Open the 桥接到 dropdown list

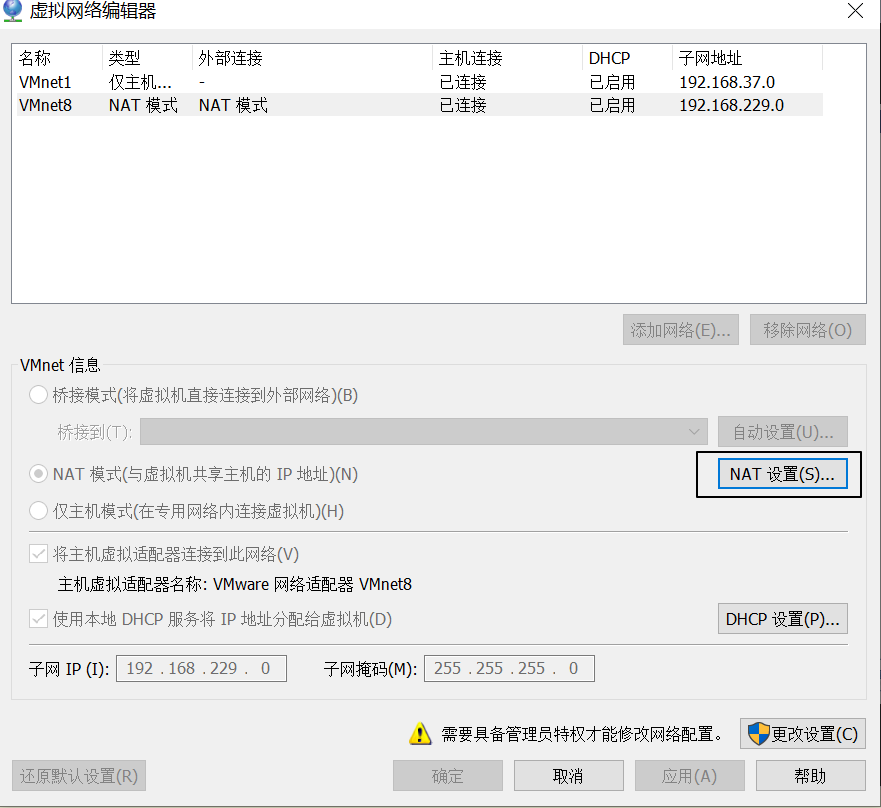[x=424, y=432]
